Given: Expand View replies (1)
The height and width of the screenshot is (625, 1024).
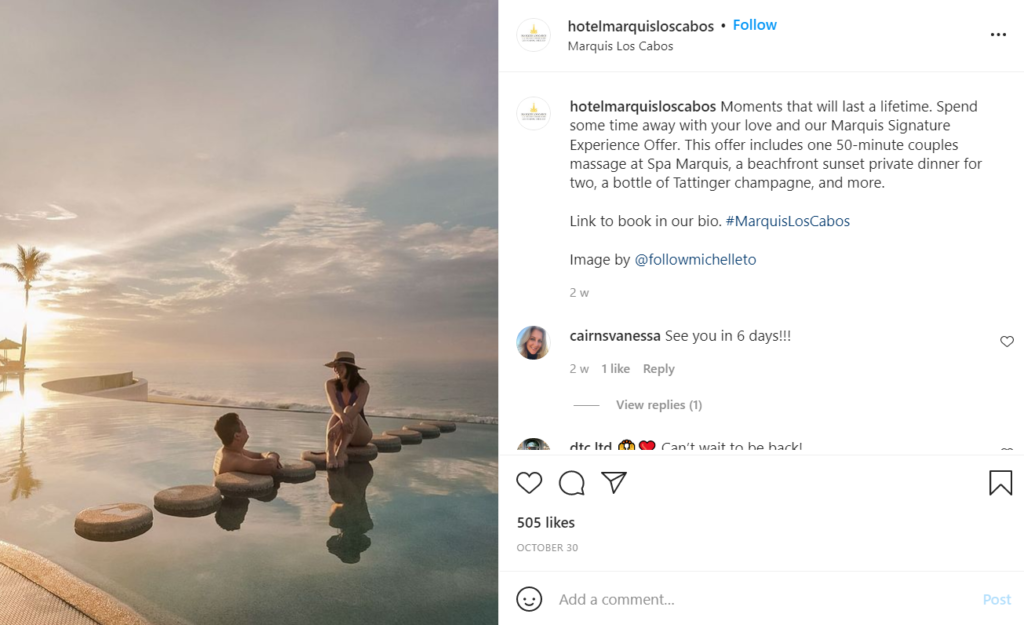Looking at the screenshot, I should tap(658, 405).
